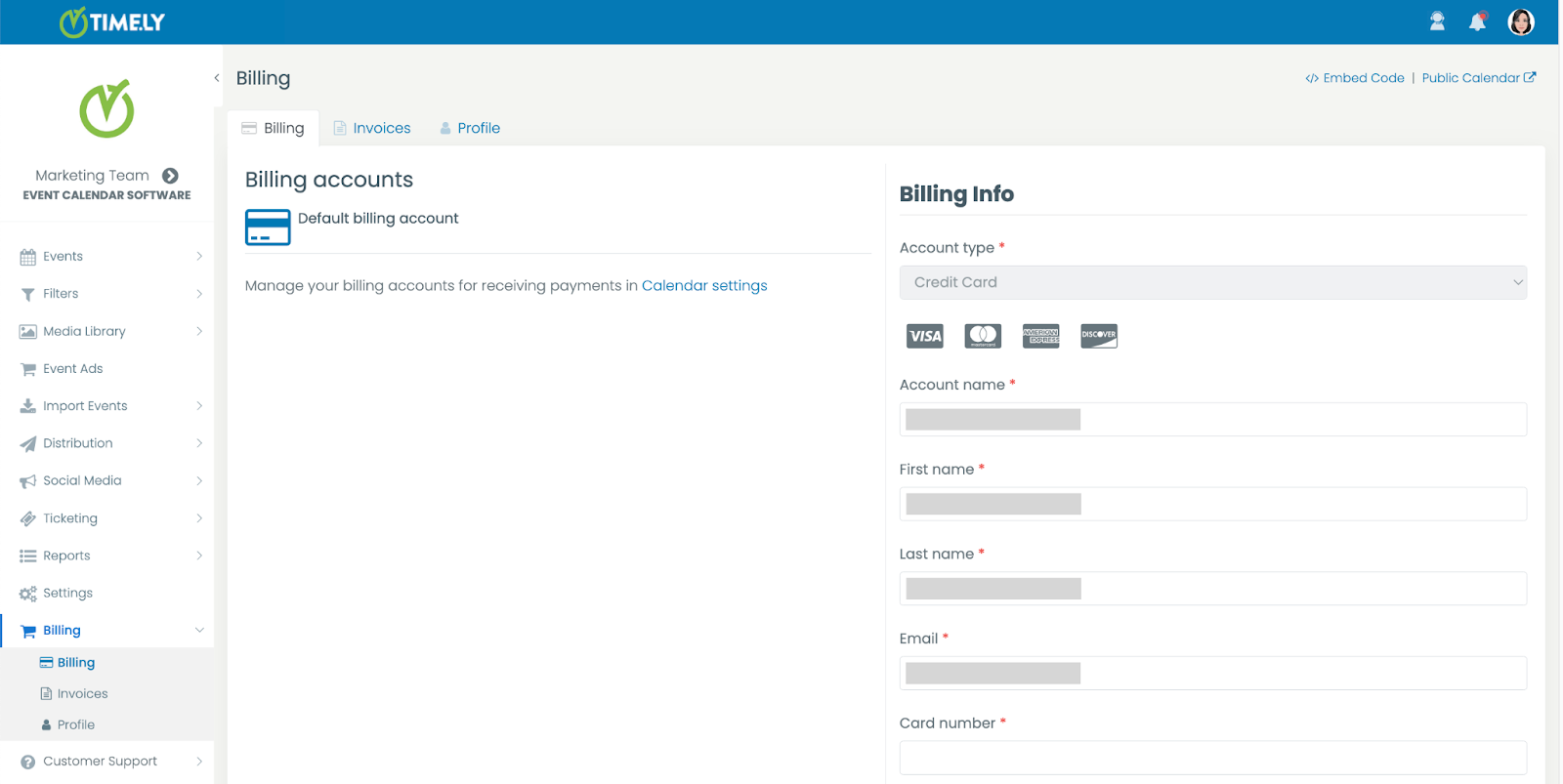Open the notifications bell

[x=1478, y=21]
